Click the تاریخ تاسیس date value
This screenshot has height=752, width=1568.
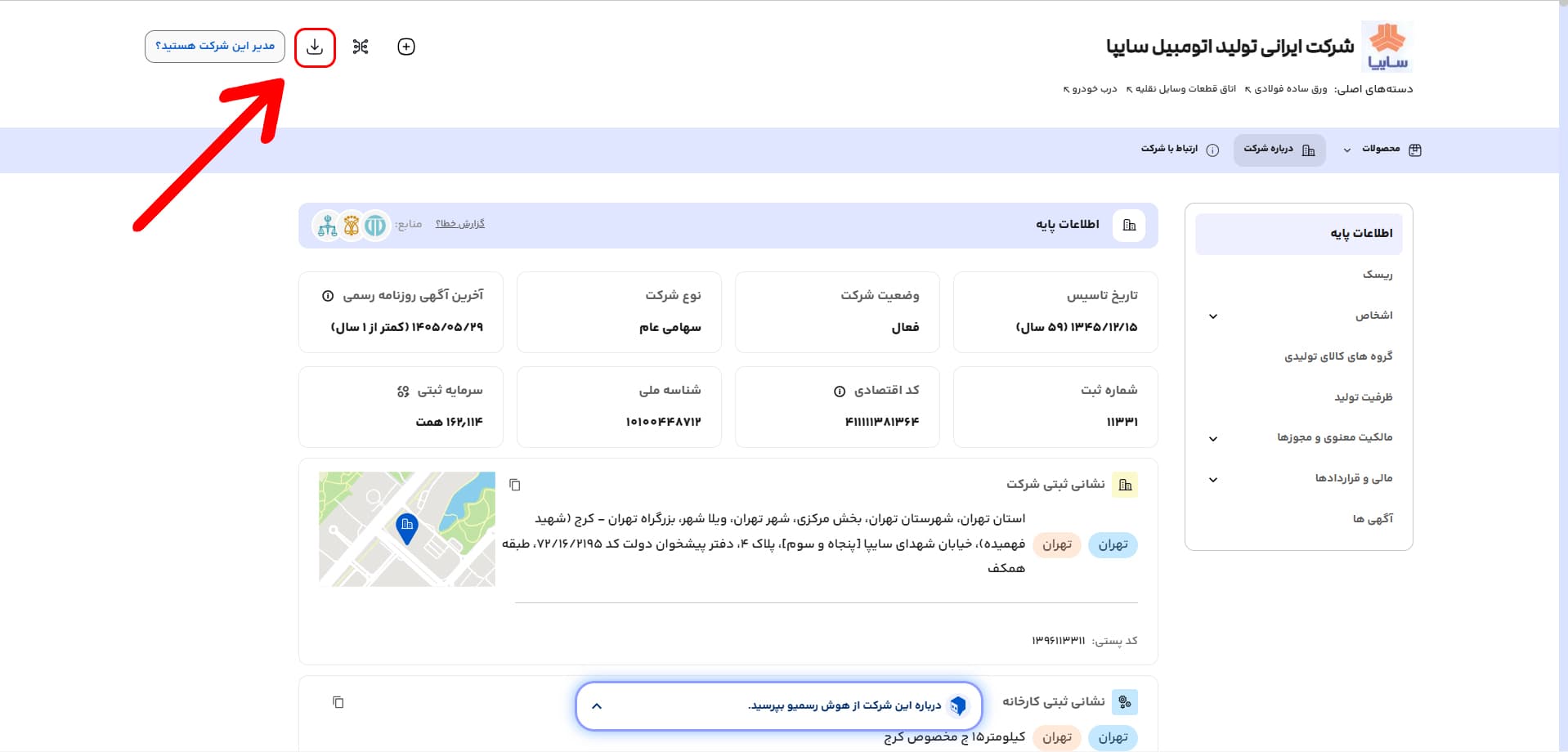coord(1077,328)
